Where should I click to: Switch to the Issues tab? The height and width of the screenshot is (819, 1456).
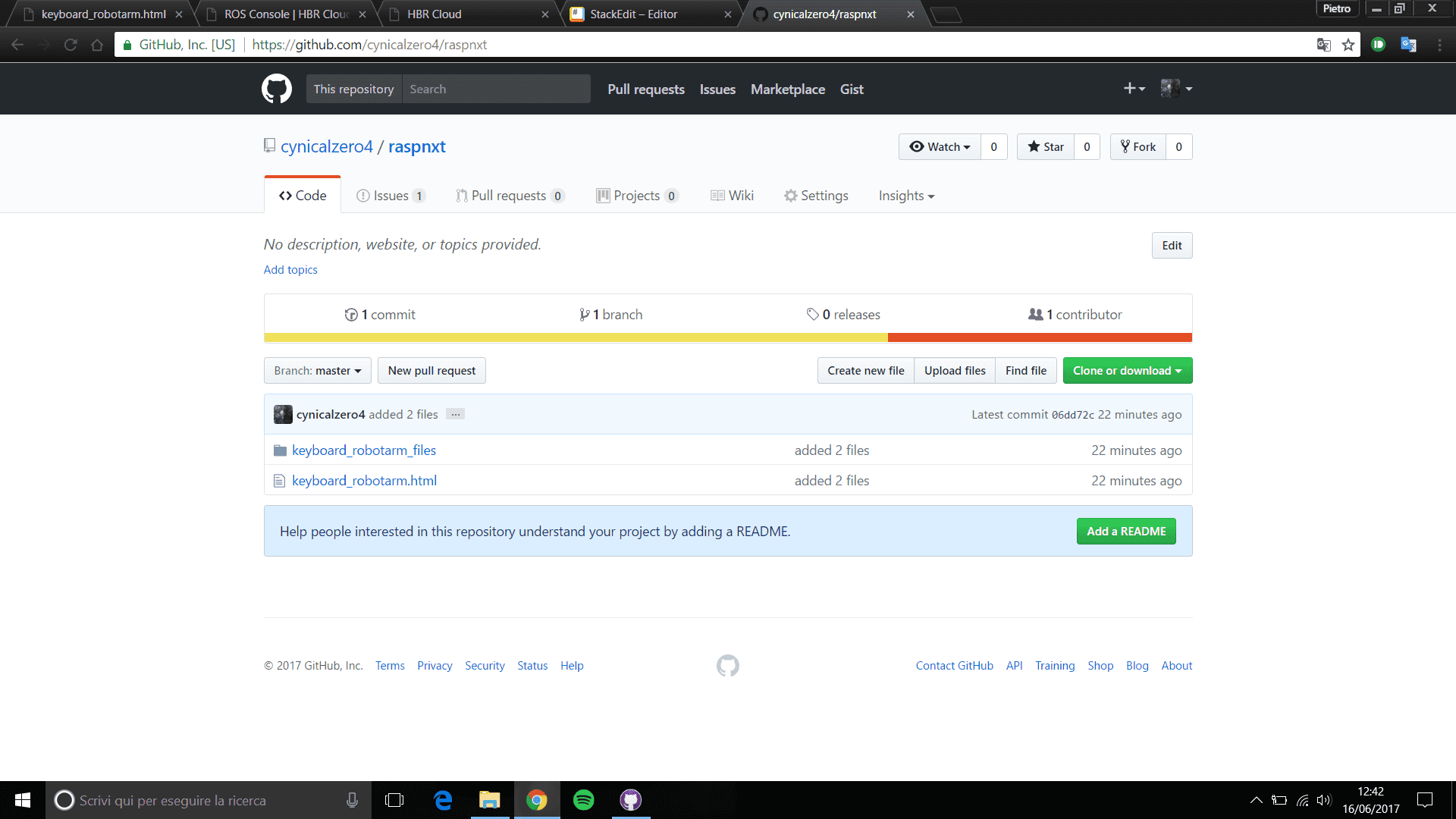pos(391,196)
